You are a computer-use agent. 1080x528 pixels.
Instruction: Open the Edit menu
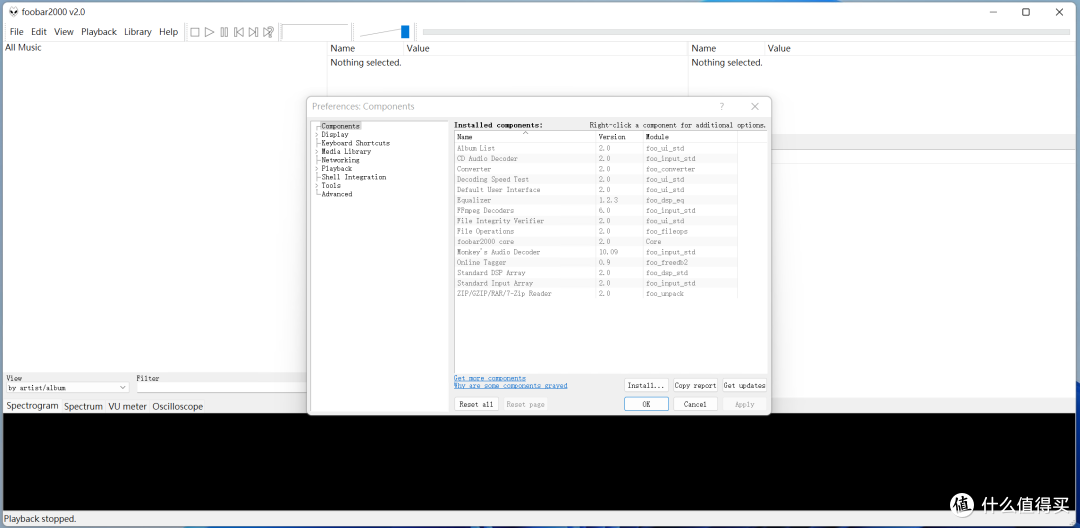pos(39,32)
